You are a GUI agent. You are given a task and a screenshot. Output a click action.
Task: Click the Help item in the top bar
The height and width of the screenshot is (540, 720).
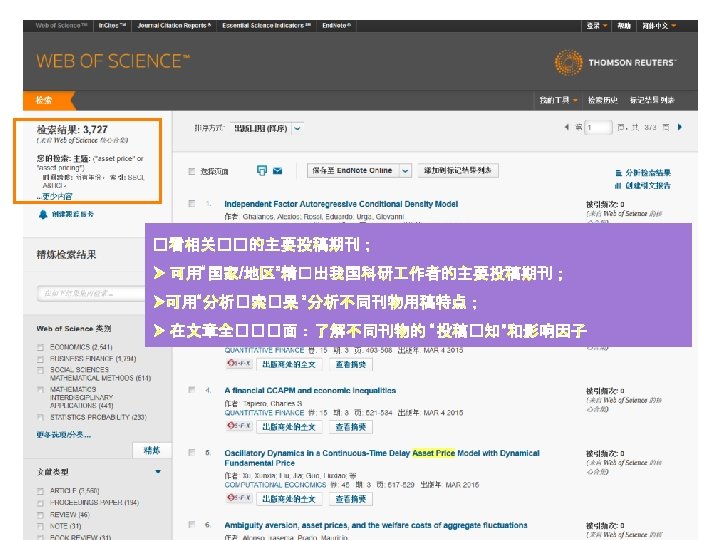(x=624, y=26)
